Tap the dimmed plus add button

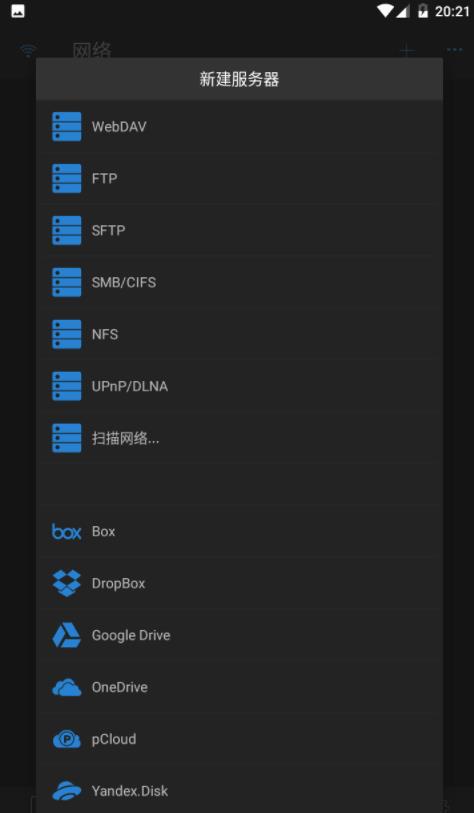pyautogui.click(x=408, y=50)
